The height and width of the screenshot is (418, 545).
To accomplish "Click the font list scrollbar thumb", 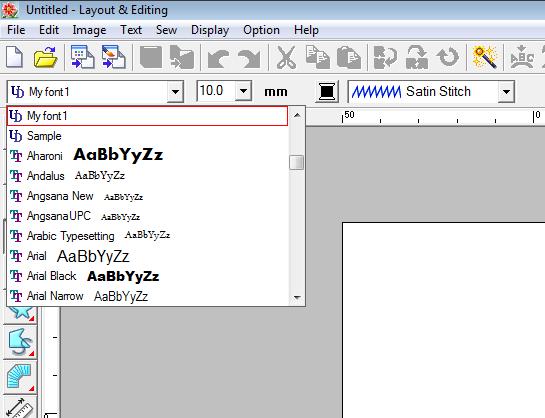I will pos(296,162).
